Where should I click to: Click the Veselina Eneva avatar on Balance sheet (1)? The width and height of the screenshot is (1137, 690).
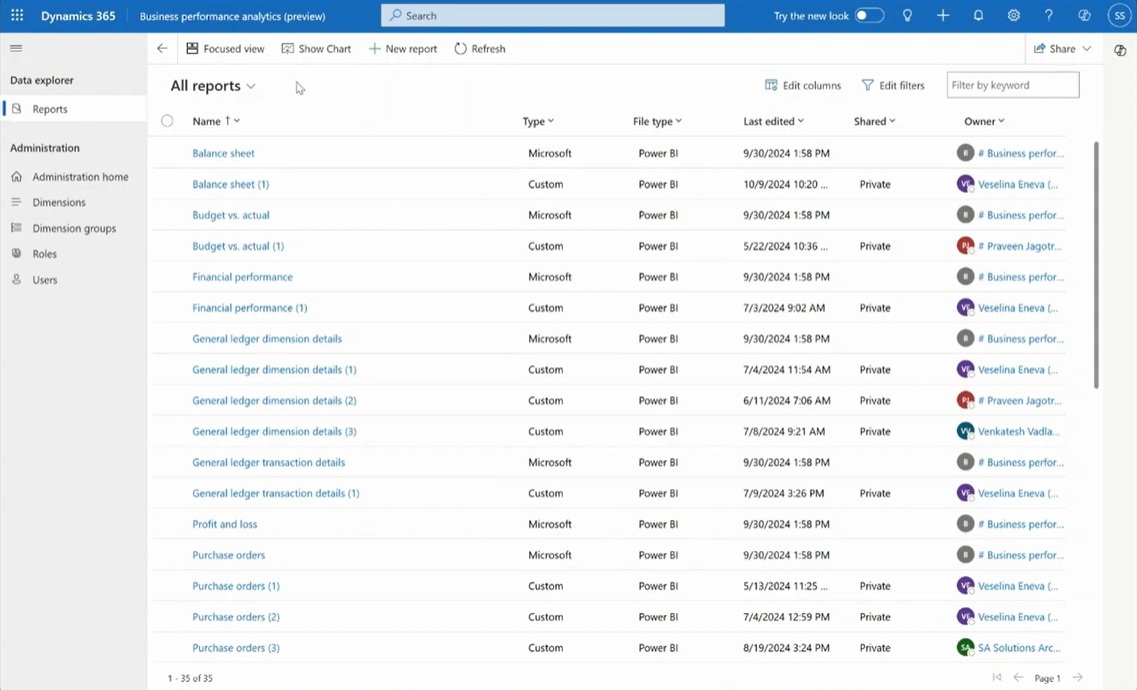point(965,184)
